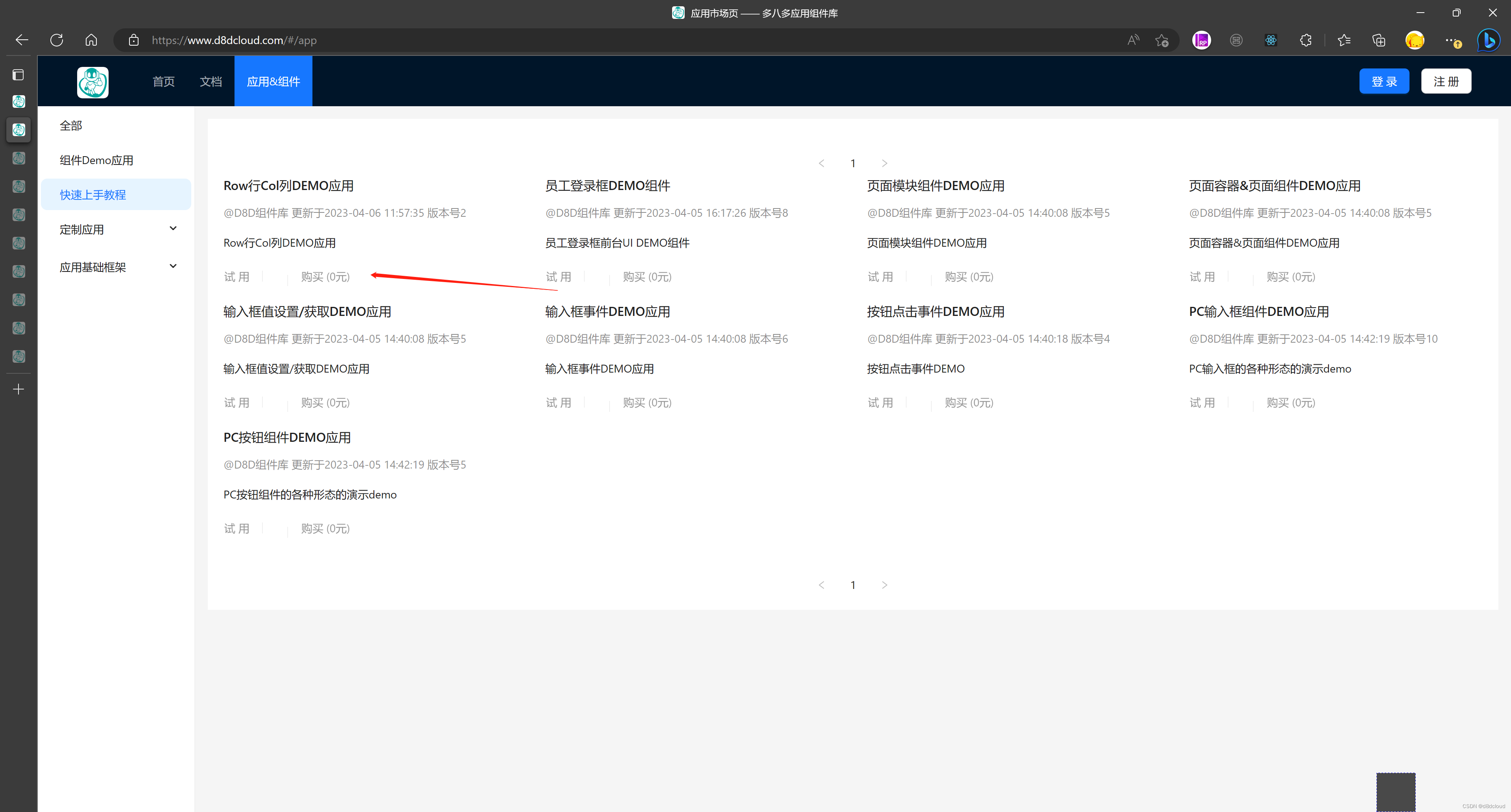The width and height of the screenshot is (1511, 812).
Task: Click the Axure RP extension icon
Action: [1201, 40]
